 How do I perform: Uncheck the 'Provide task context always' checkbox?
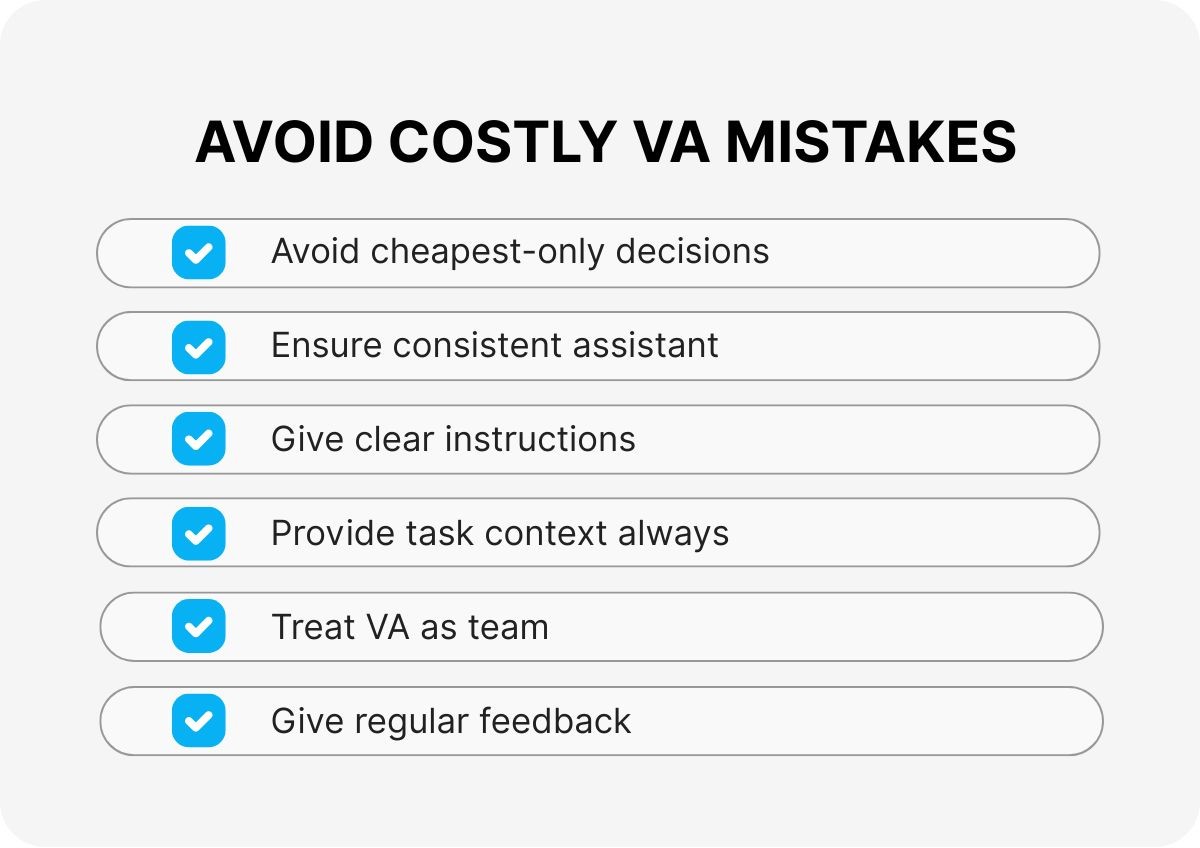pyautogui.click(x=198, y=533)
